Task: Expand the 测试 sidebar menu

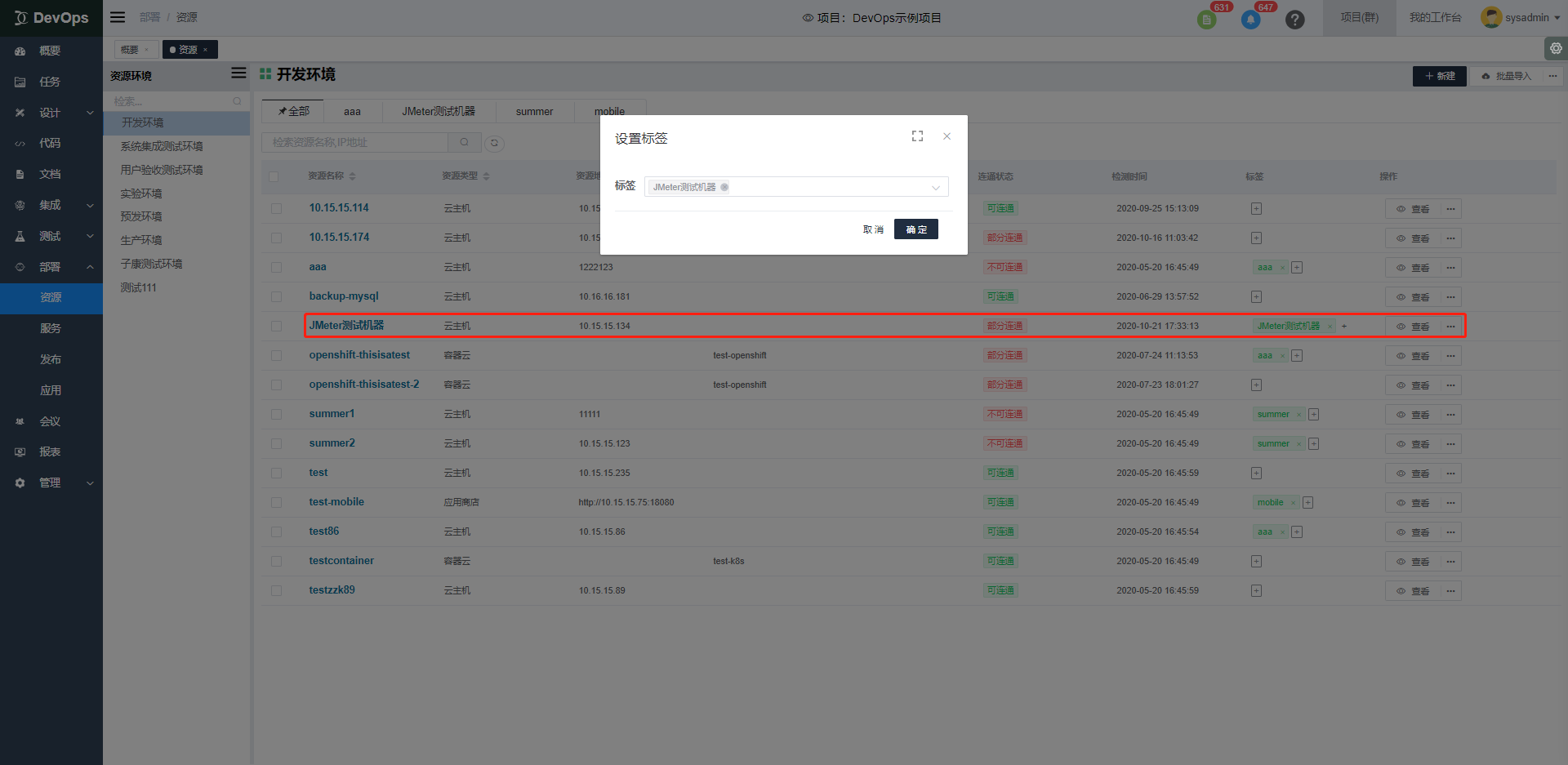Action: tap(51, 237)
